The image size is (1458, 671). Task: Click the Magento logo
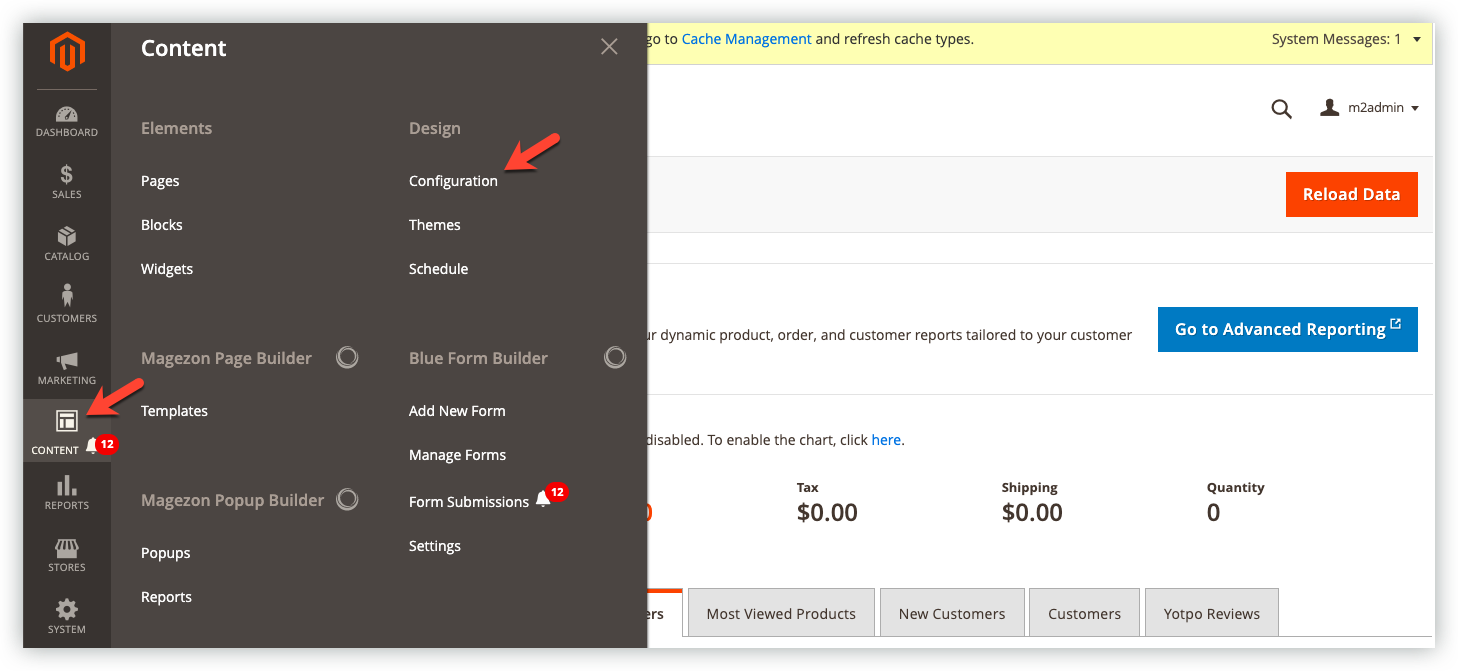66,52
